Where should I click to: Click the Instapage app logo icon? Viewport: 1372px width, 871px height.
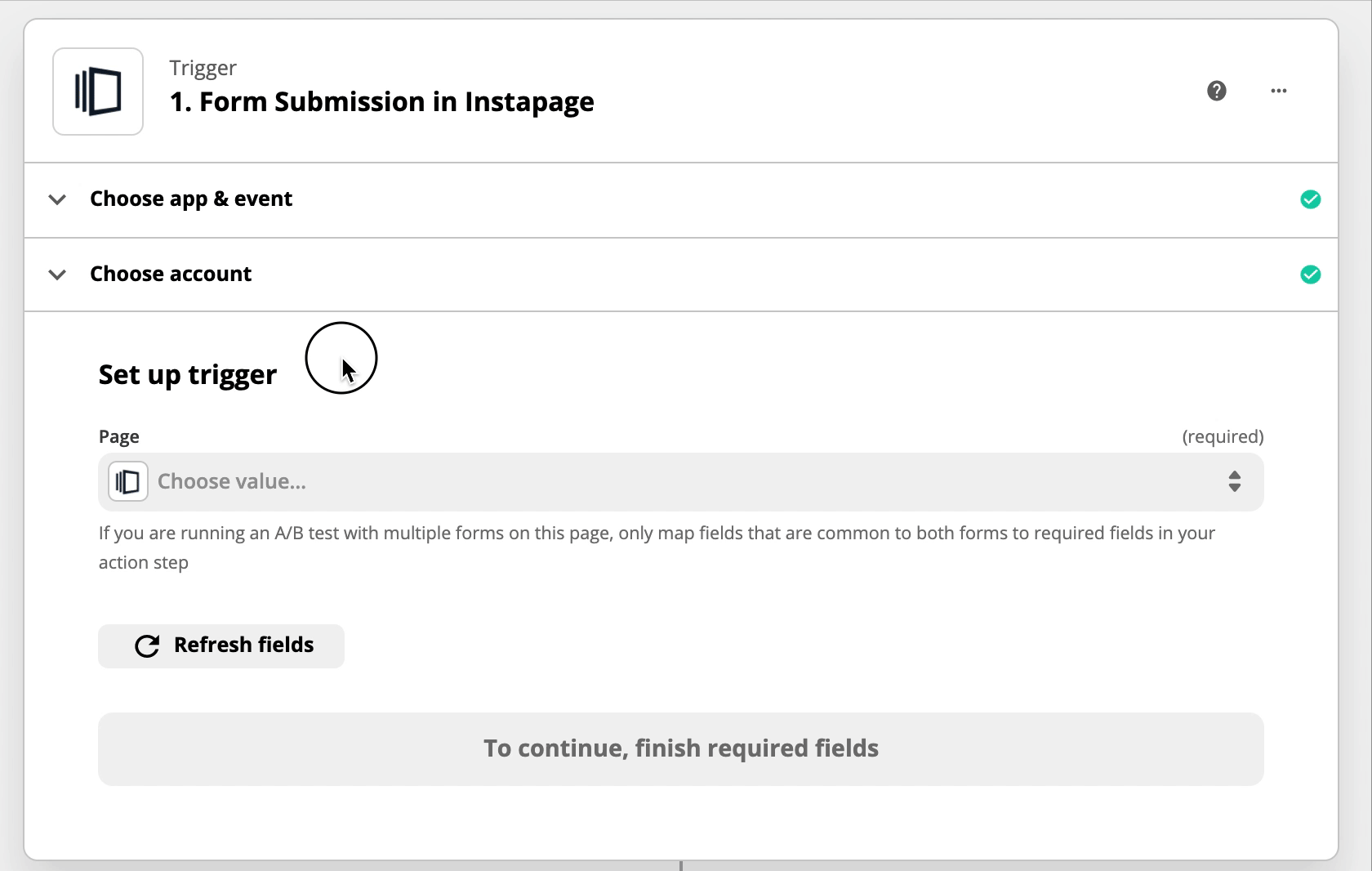[98, 92]
